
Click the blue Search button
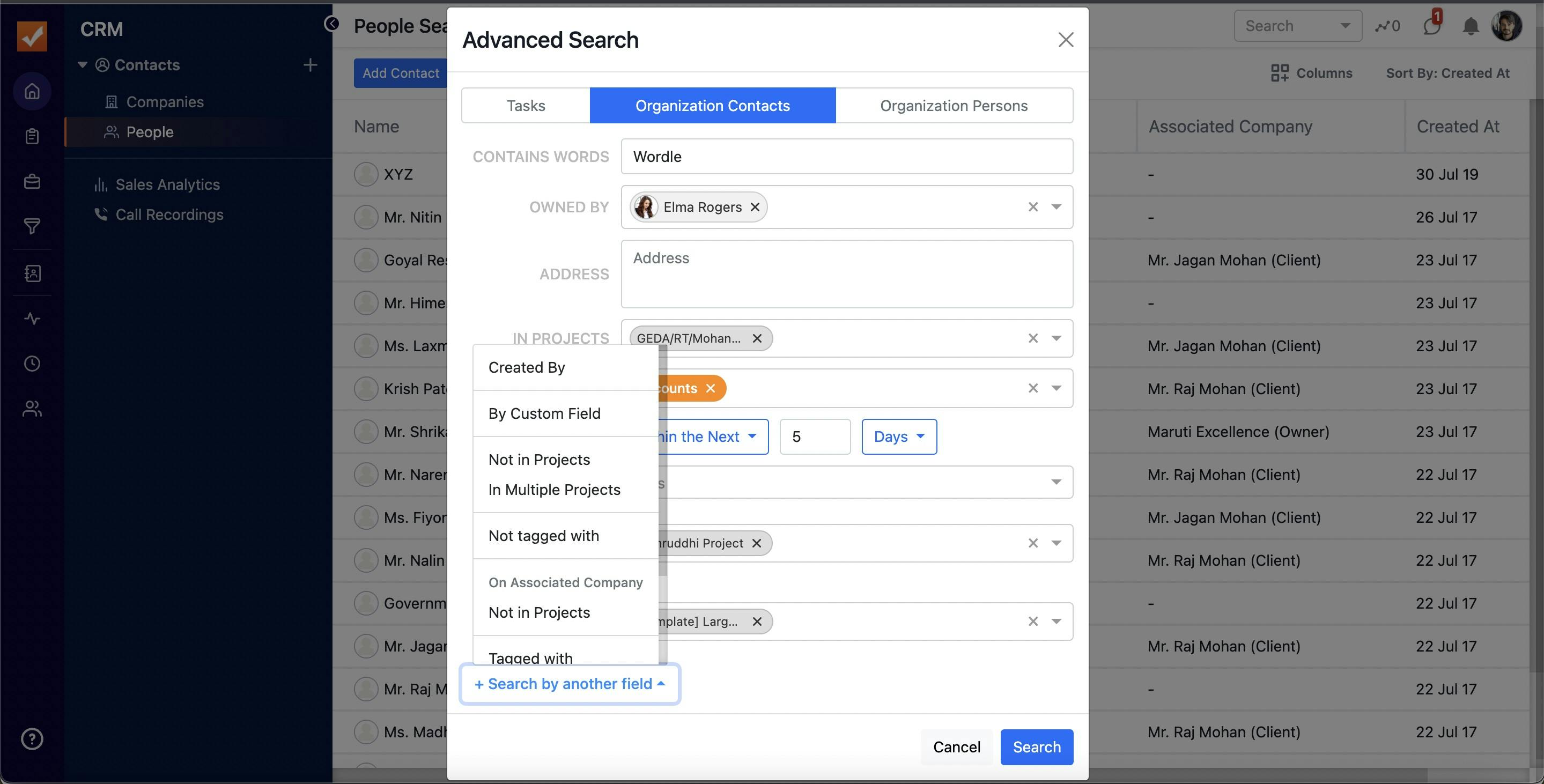[x=1036, y=747]
